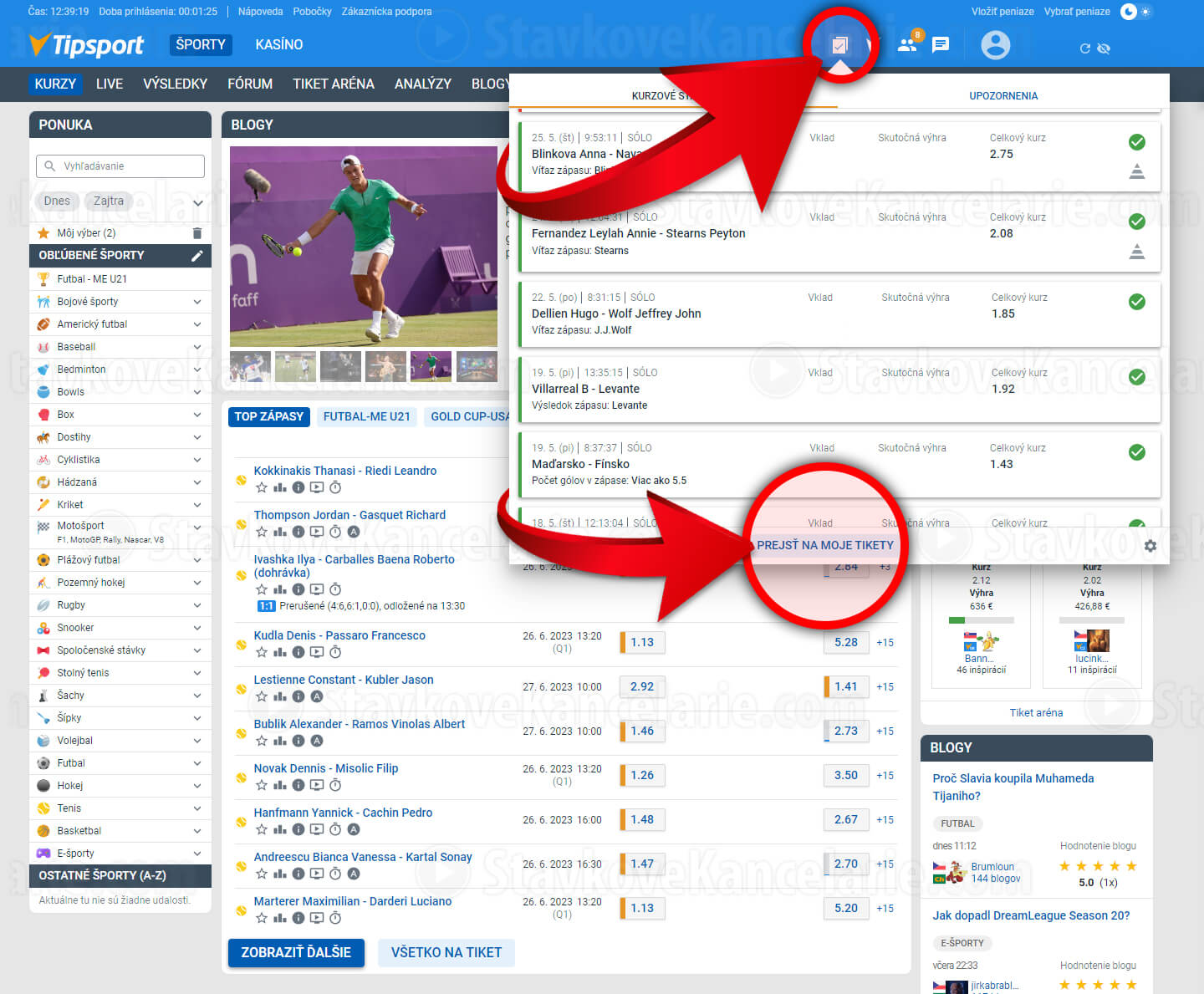Expand the Americký futbal category
1204x994 pixels.
[x=197, y=324]
